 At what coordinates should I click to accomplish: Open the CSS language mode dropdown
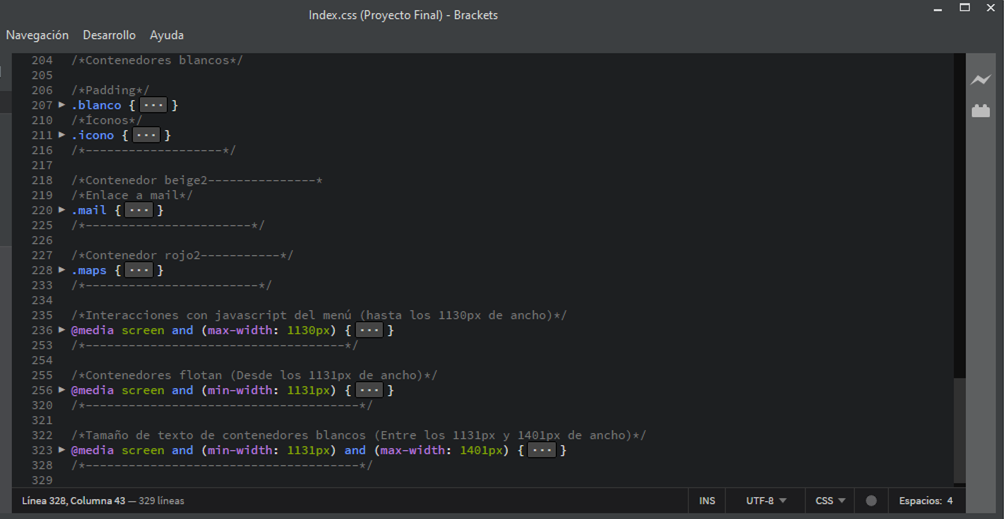click(x=830, y=501)
